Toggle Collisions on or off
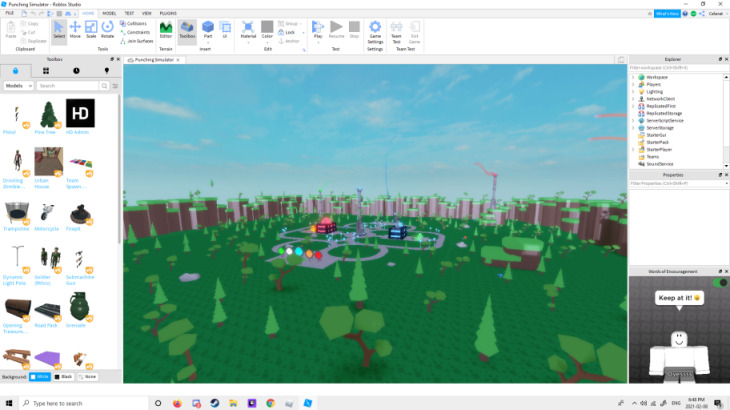Image resolution: width=730 pixels, height=410 pixels. click(133, 23)
